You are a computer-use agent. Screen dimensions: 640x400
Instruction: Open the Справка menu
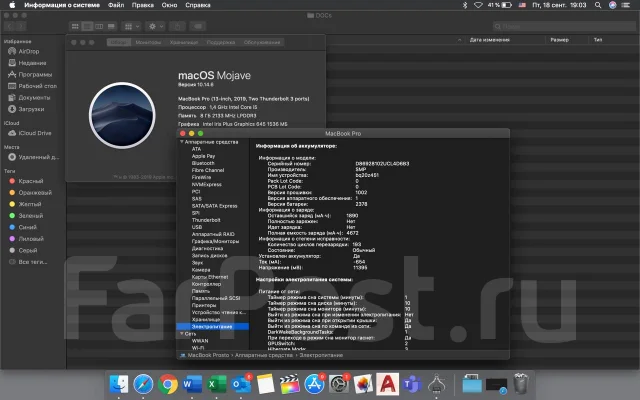198,5
